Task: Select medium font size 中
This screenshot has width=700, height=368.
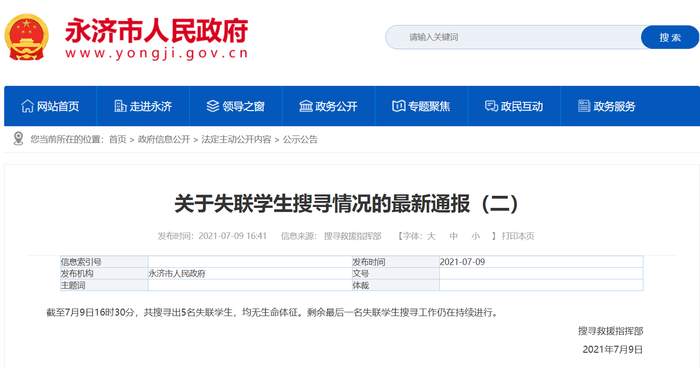Action: (x=454, y=236)
